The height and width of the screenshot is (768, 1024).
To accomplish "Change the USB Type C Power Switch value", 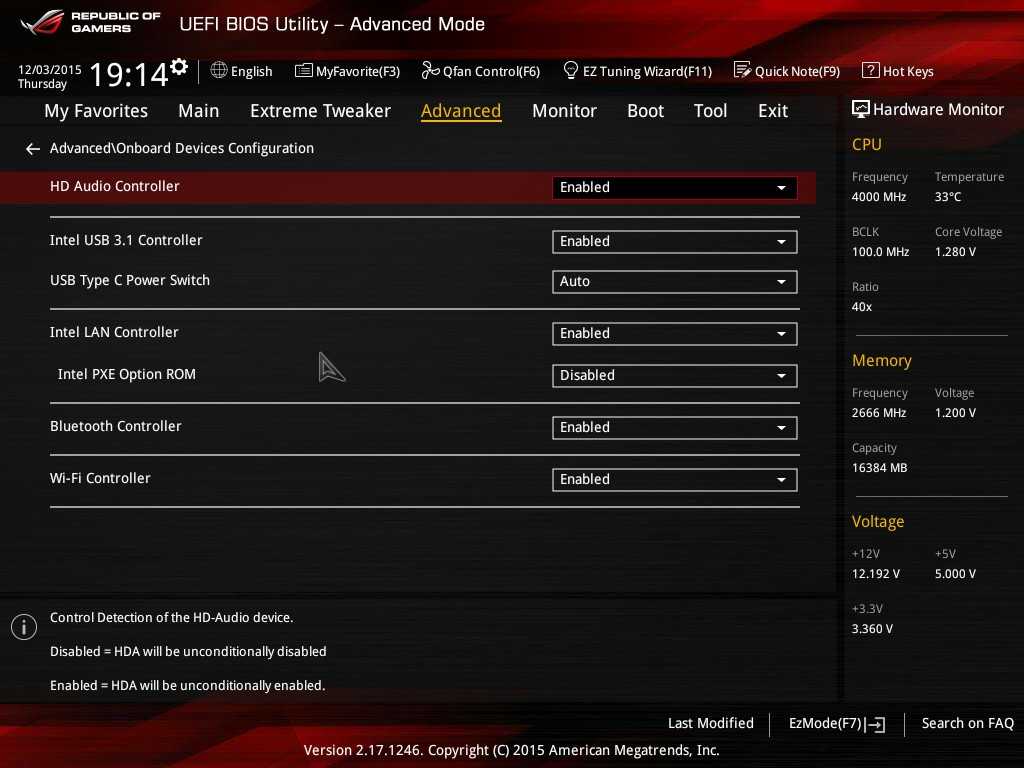I will pos(674,282).
